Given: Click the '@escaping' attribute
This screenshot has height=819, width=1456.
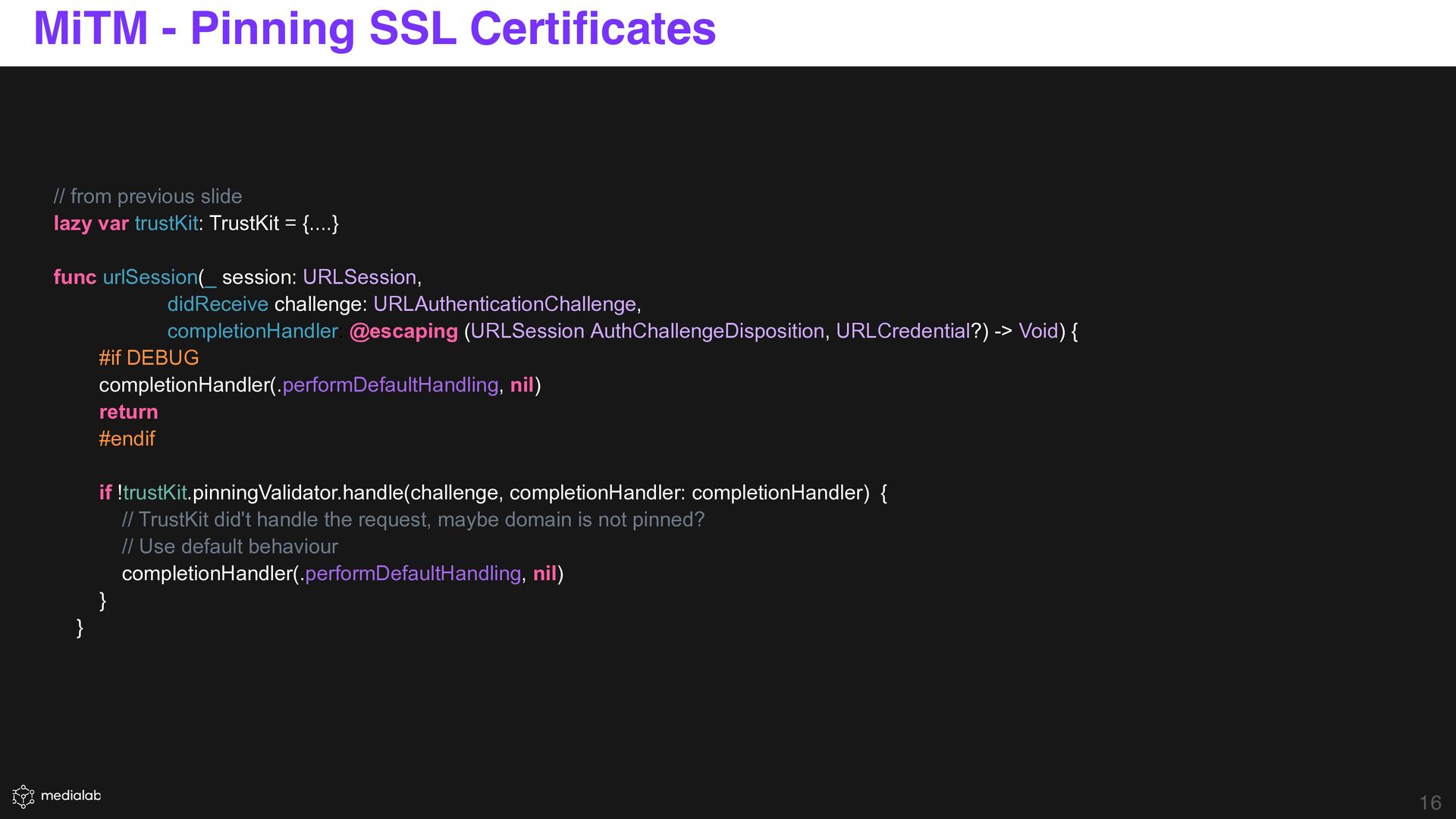Looking at the screenshot, I should 403,331.
